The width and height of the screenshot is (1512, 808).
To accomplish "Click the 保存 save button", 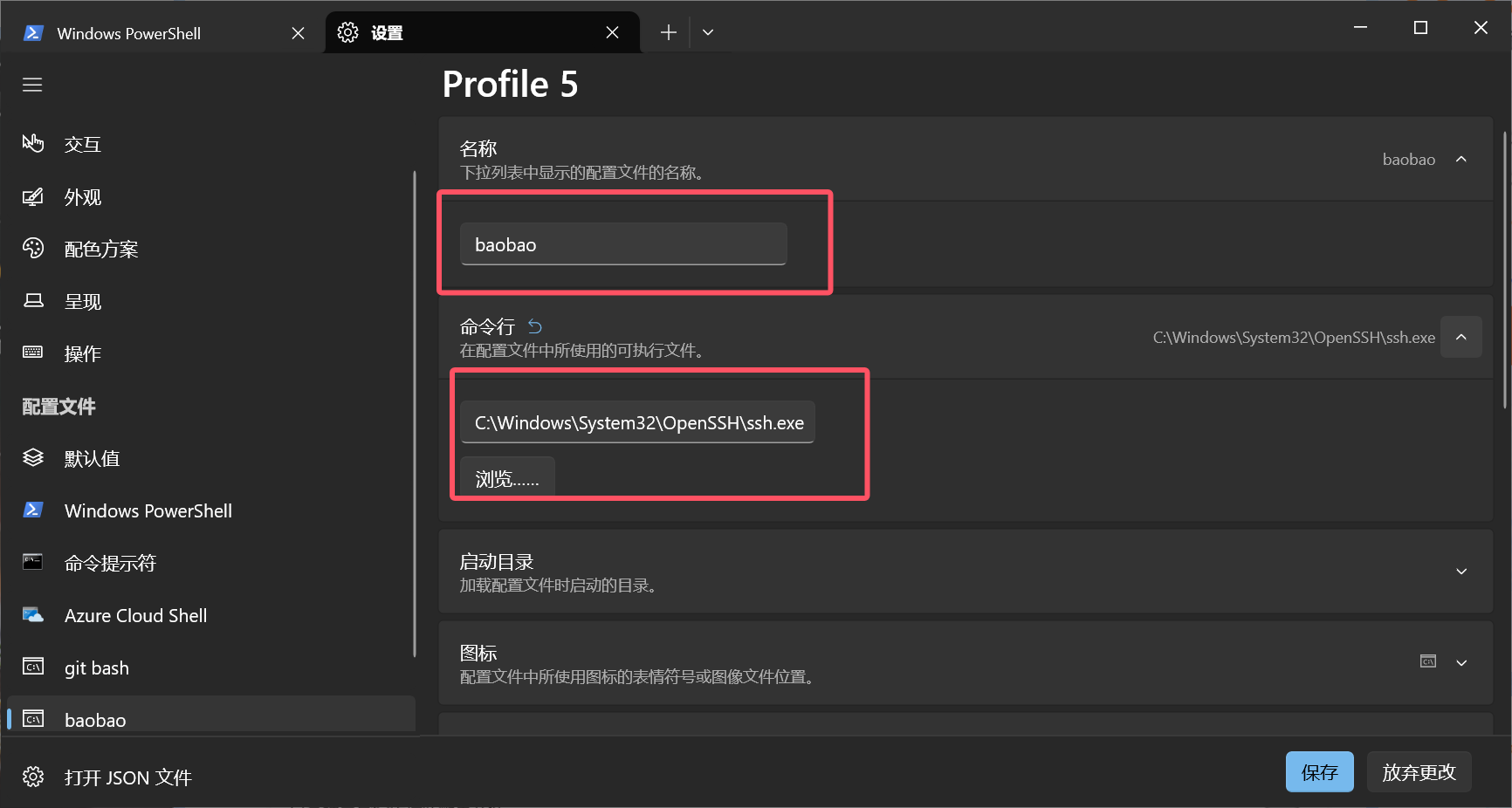I will coord(1319,772).
